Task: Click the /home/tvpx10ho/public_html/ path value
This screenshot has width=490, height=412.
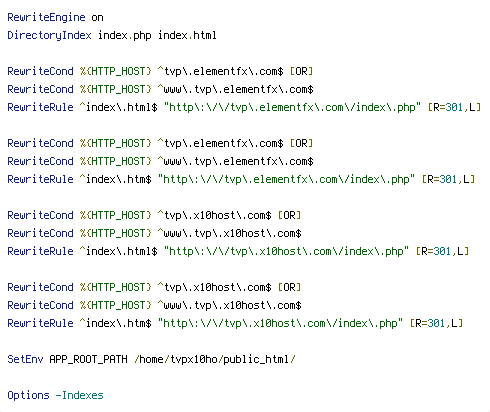Action: 215,359
